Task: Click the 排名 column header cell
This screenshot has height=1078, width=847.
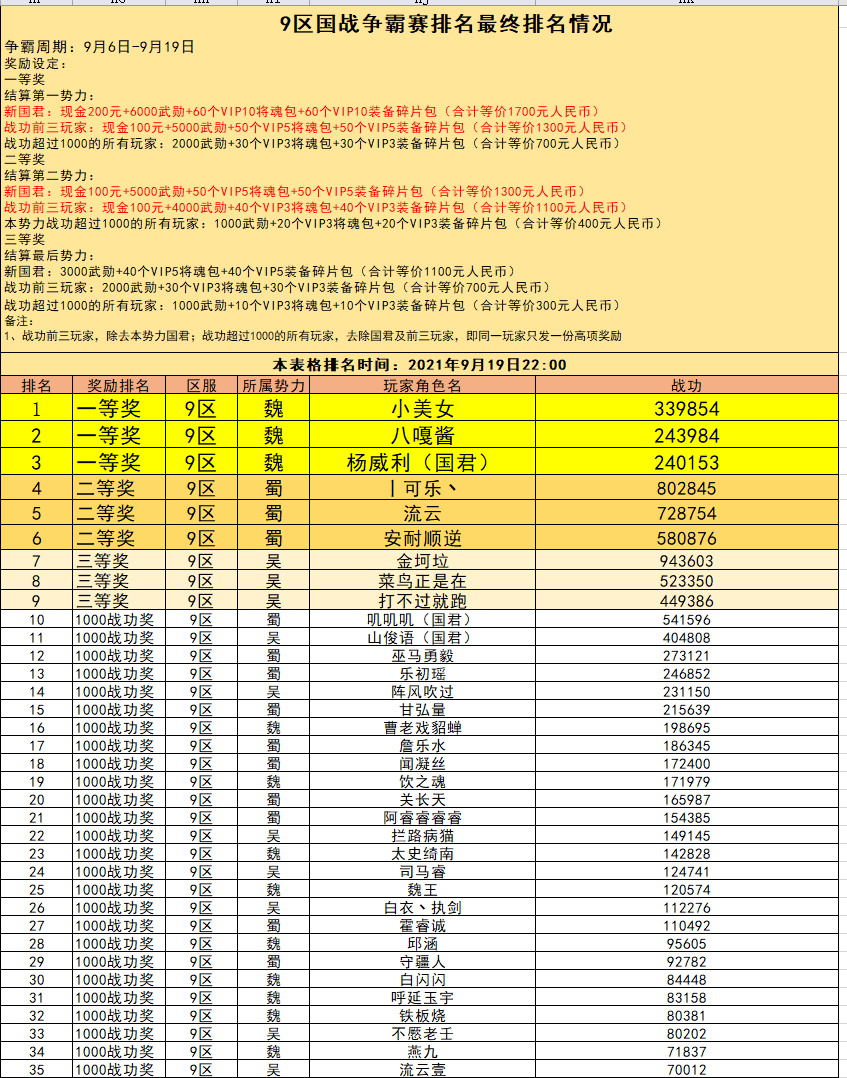Action: coord(36,385)
